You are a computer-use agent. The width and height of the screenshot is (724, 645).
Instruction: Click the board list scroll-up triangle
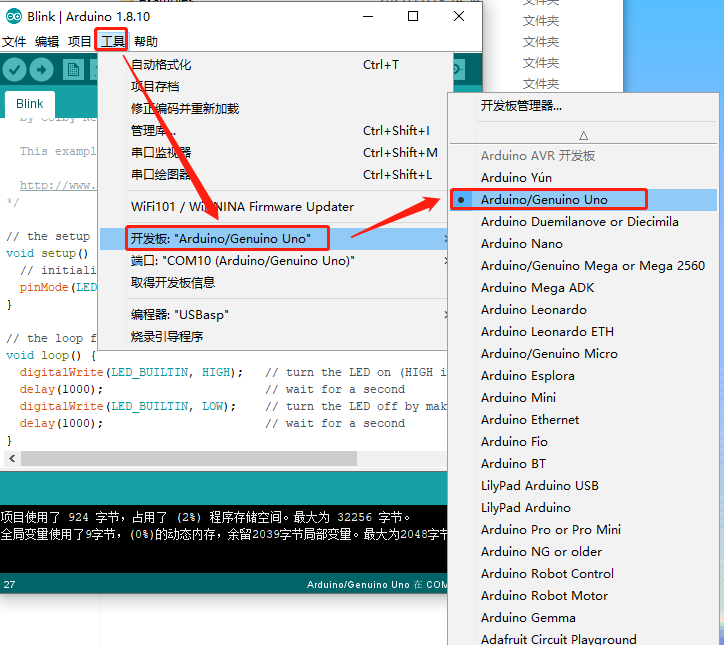584,136
